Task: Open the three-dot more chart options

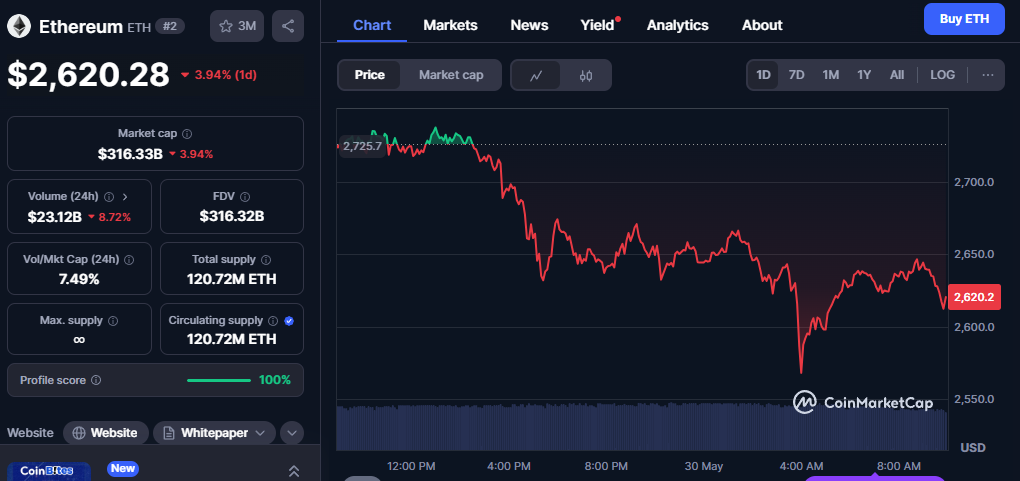Action: point(987,75)
